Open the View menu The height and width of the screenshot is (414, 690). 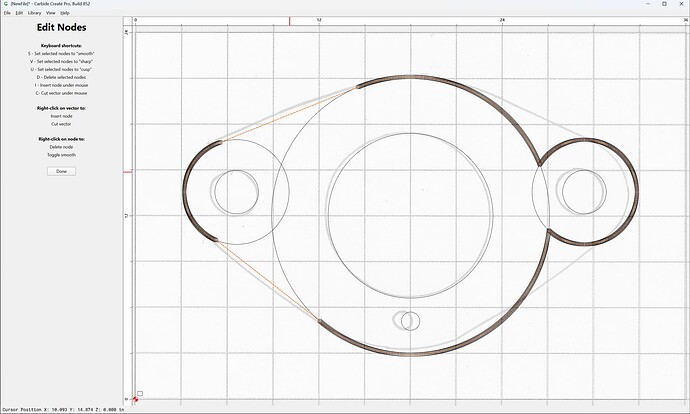pyautogui.click(x=51, y=13)
